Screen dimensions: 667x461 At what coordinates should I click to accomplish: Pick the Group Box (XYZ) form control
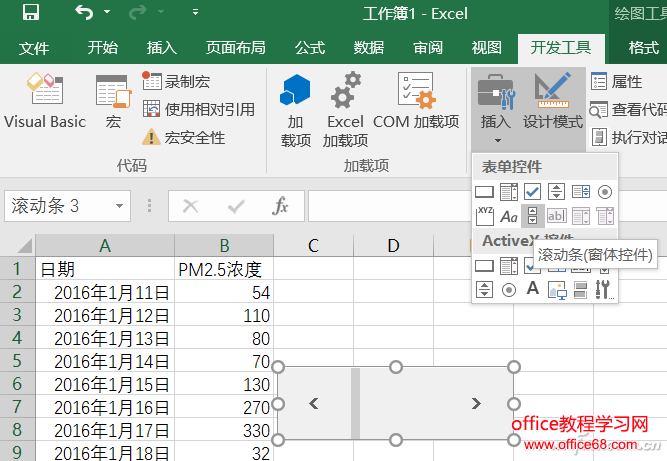click(485, 216)
